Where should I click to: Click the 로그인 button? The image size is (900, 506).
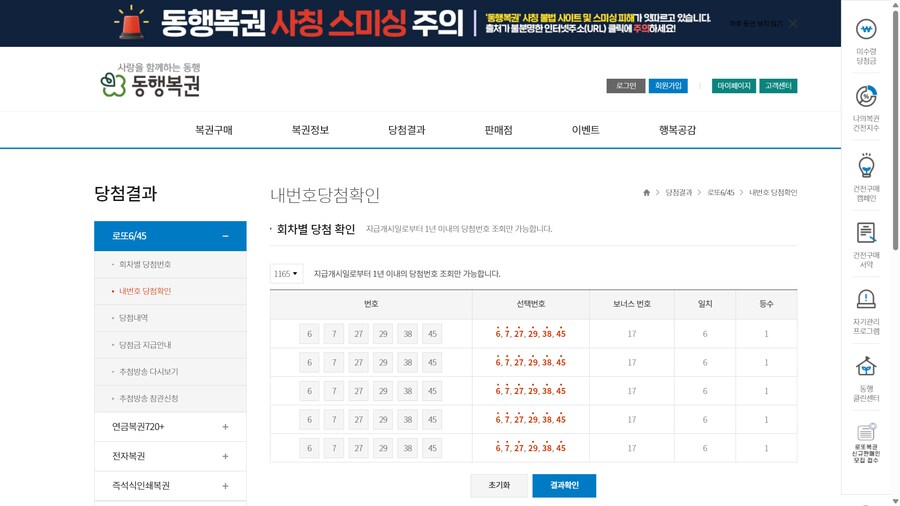coord(626,86)
